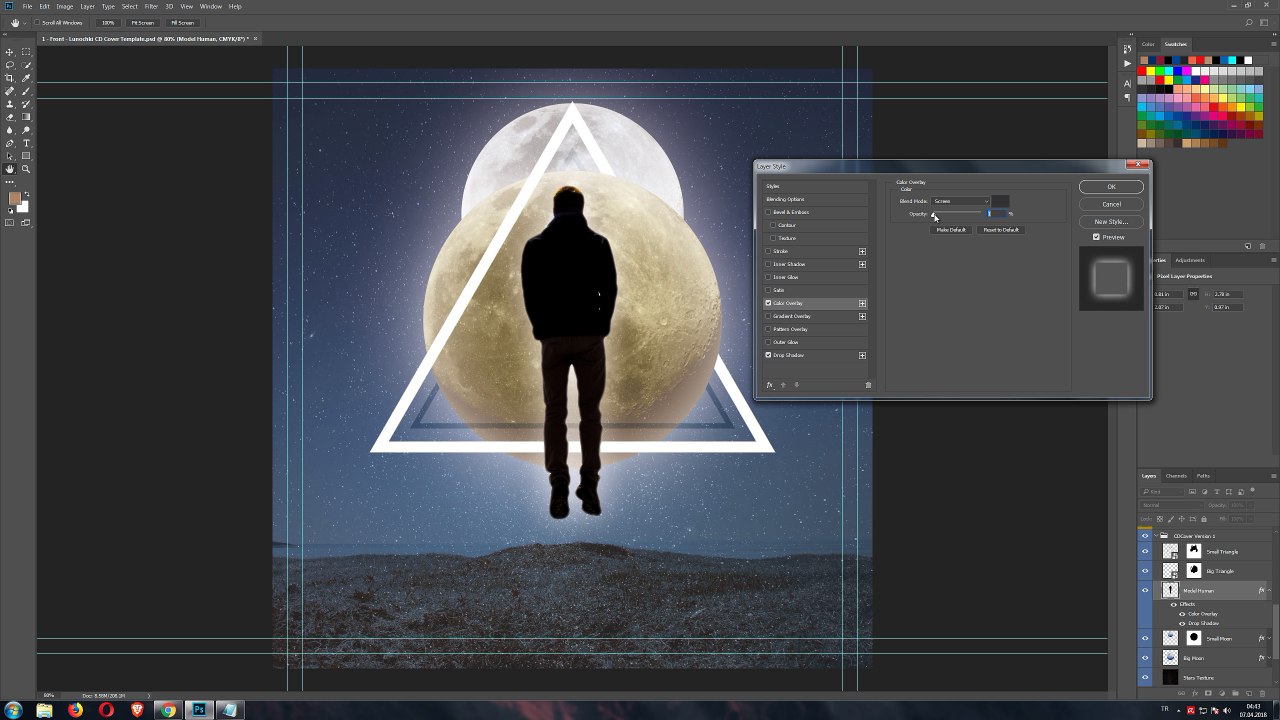This screenshot has width=1280, height=720.
Task: Select the Rectangular Marquee tool
Action: tap(26, 52)
